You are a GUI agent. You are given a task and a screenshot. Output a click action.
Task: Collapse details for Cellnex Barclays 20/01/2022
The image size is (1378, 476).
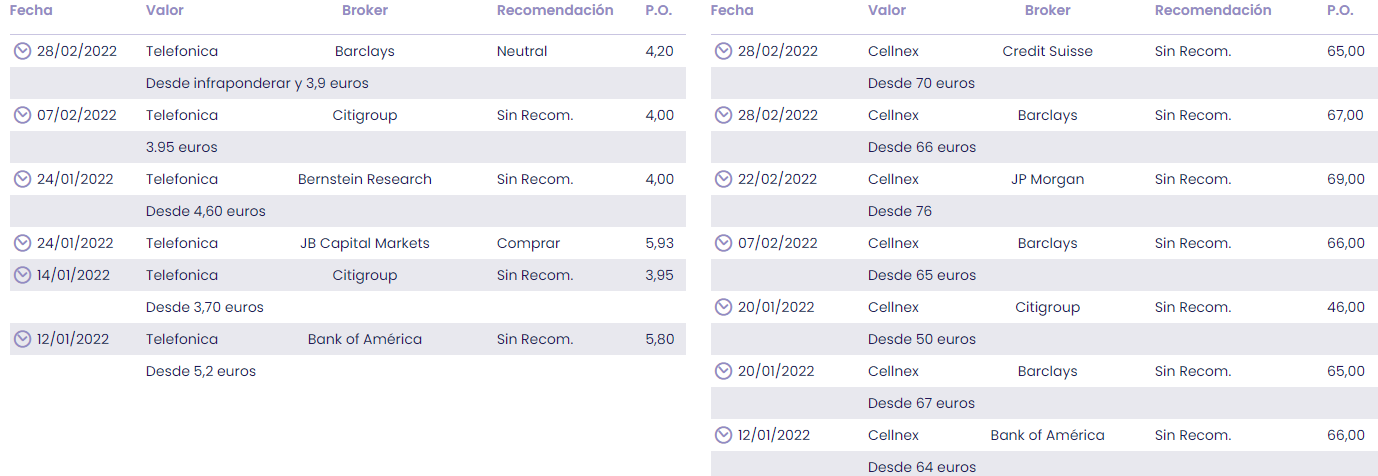click(x=724, y=371)
